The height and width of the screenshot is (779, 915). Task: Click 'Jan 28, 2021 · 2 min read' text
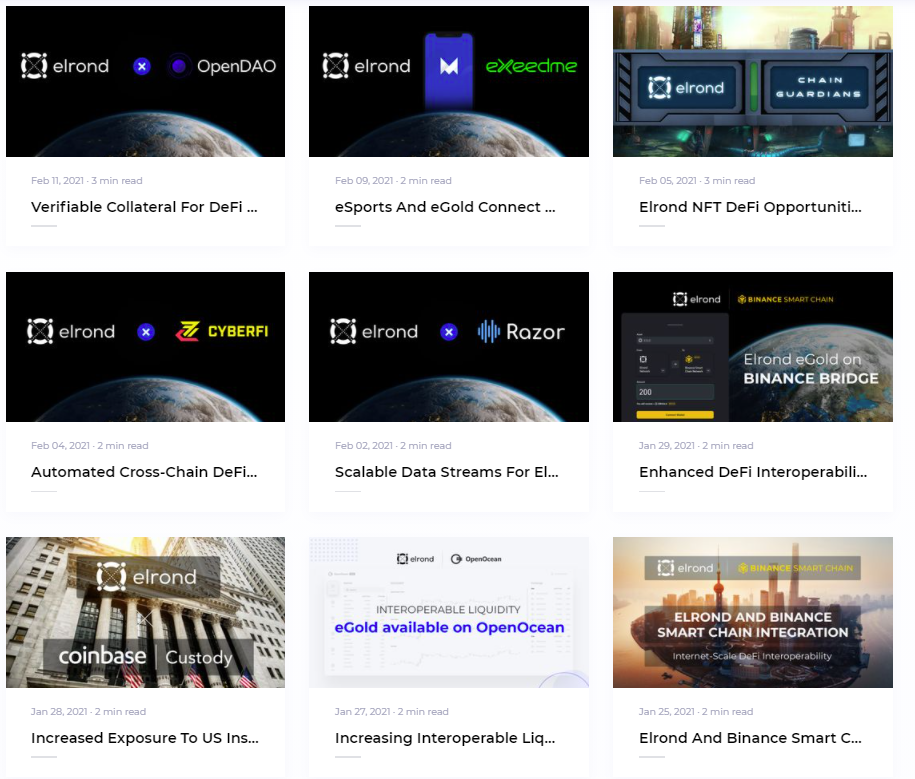89,712
